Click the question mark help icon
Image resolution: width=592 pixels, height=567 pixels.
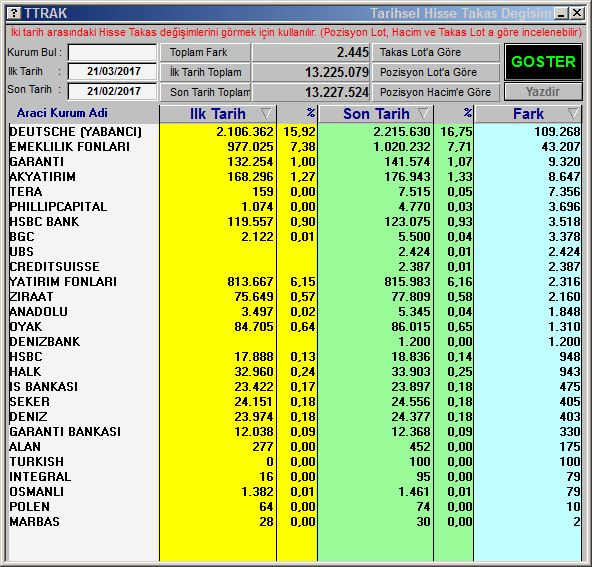click(x=14, y=13)
